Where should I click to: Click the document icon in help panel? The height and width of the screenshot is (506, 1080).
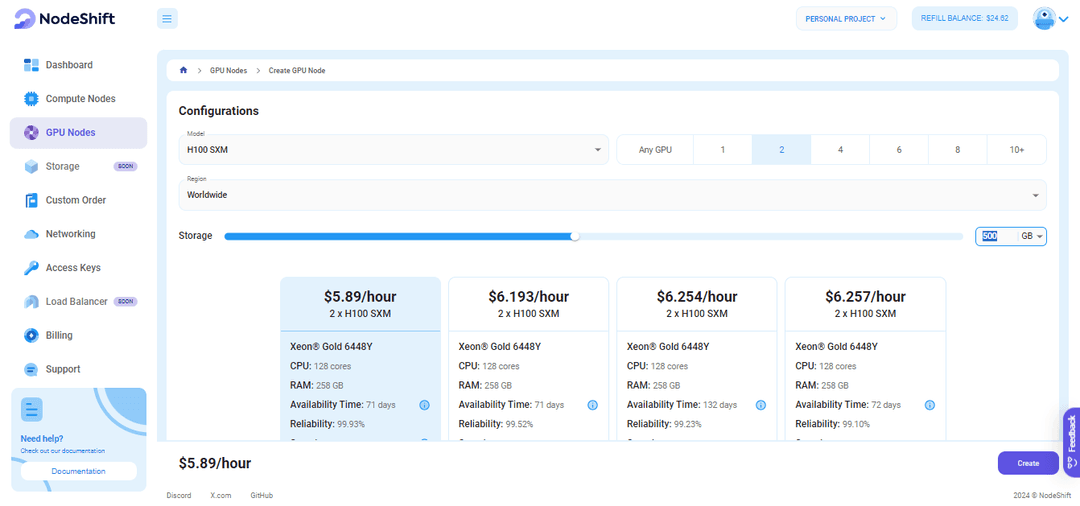(x=32, y=409)
